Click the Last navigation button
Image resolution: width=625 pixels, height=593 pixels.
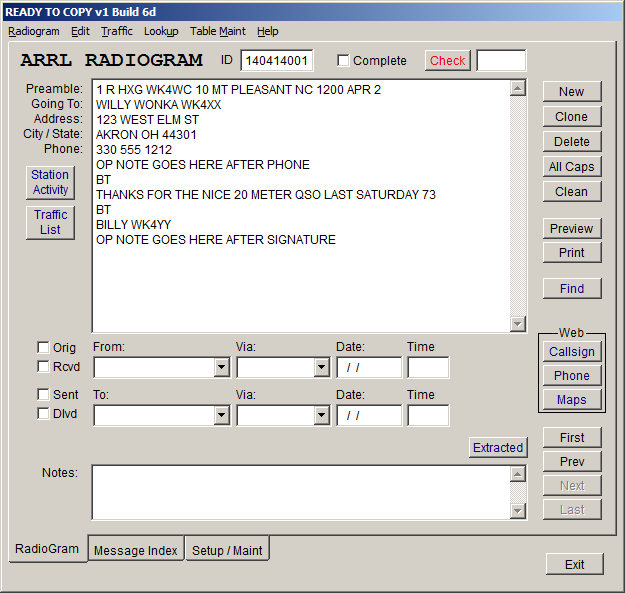click(572, 509)
